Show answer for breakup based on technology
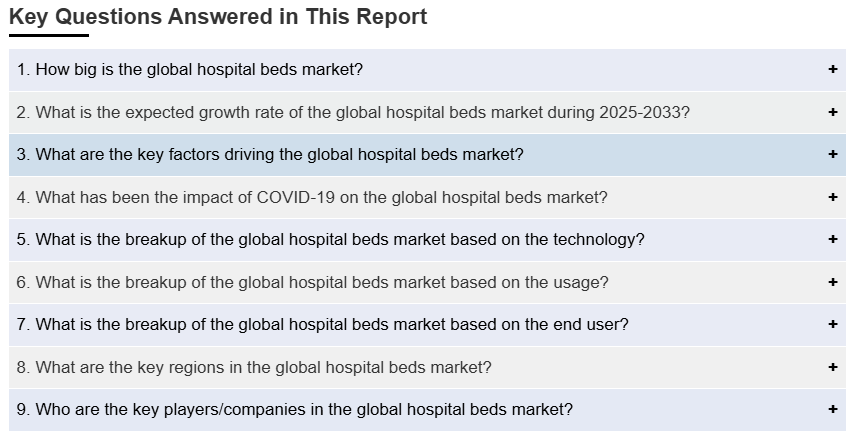 331,240
